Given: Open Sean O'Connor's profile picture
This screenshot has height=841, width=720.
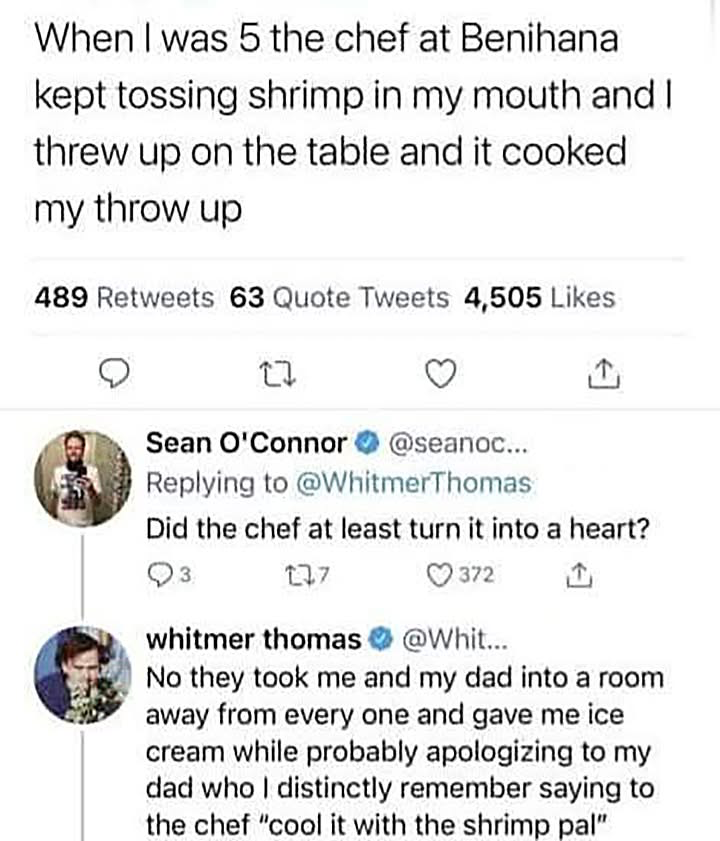Looking at the screenshot, I should click(84, 478).
